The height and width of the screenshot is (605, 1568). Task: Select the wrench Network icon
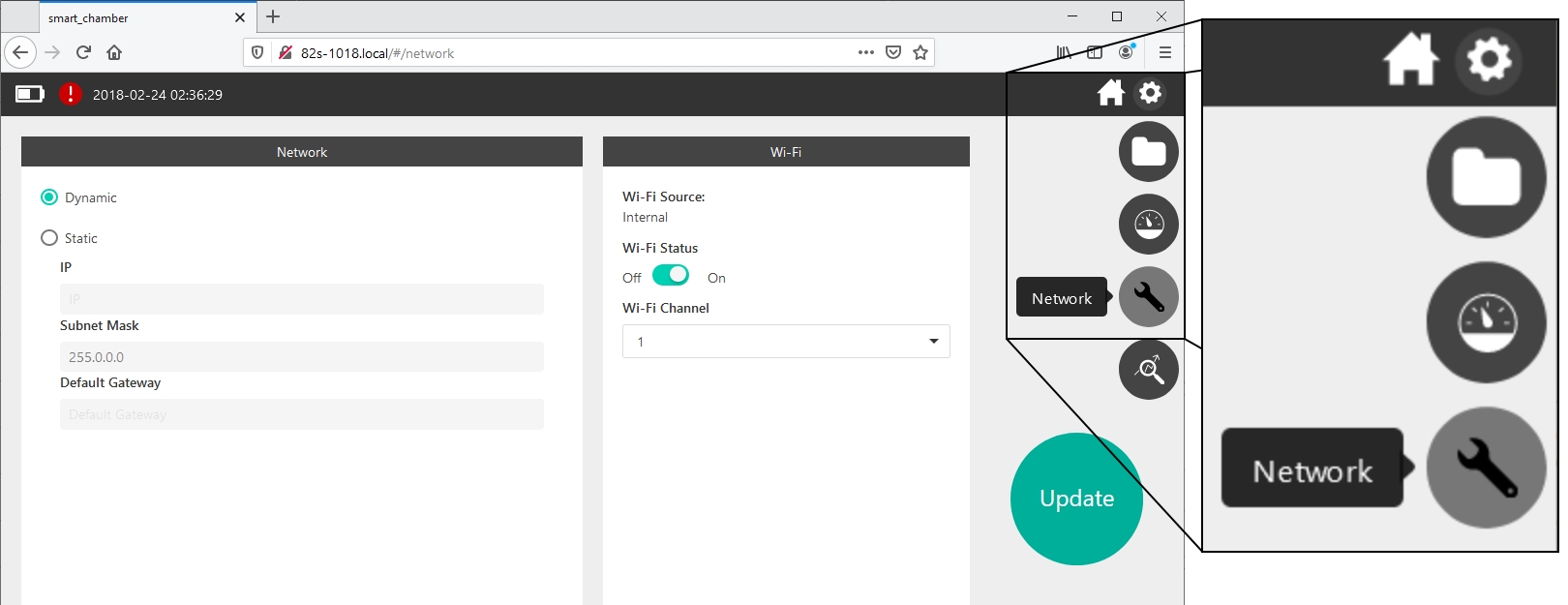1148,297
